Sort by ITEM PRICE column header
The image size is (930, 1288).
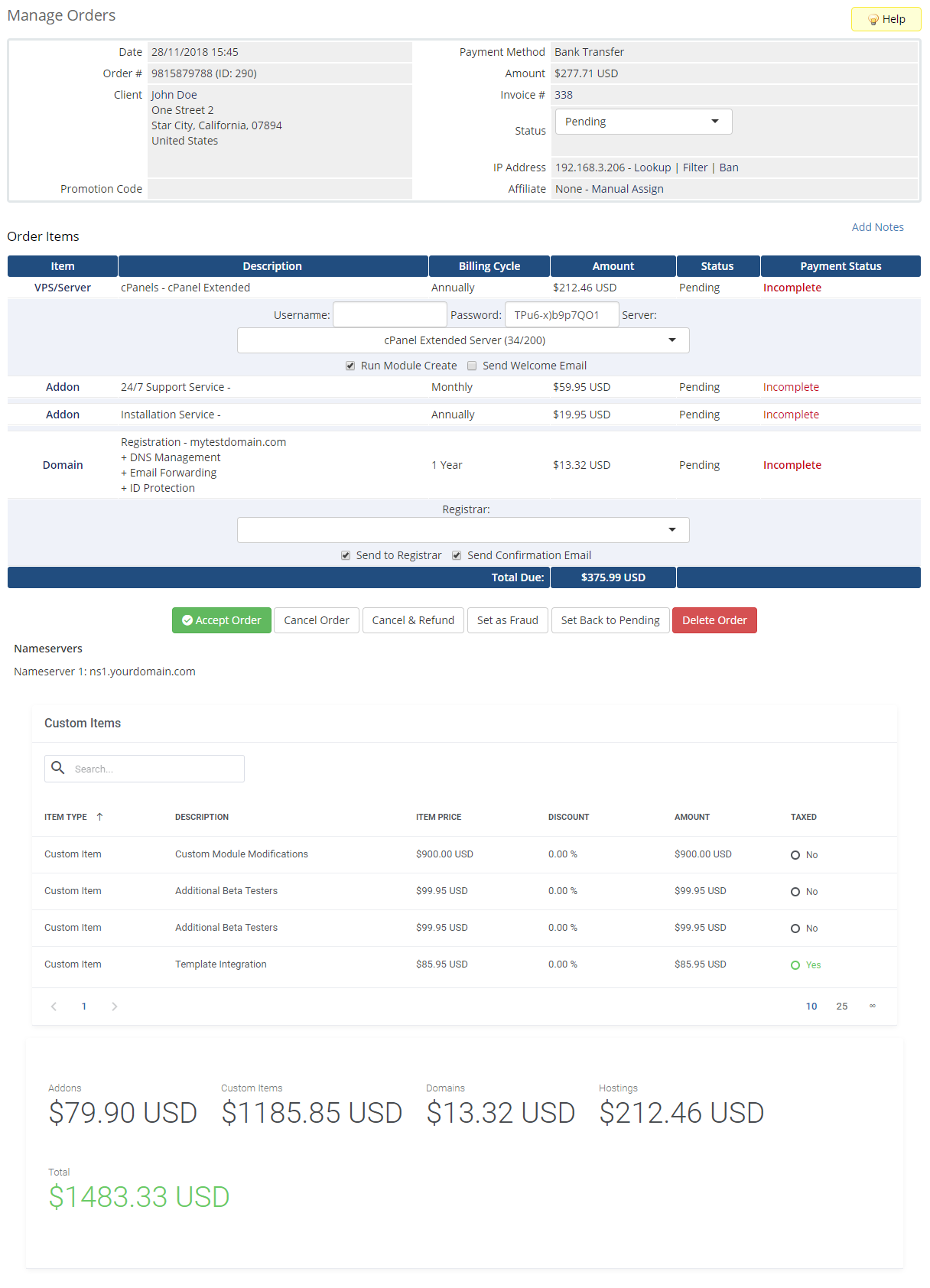438,817
